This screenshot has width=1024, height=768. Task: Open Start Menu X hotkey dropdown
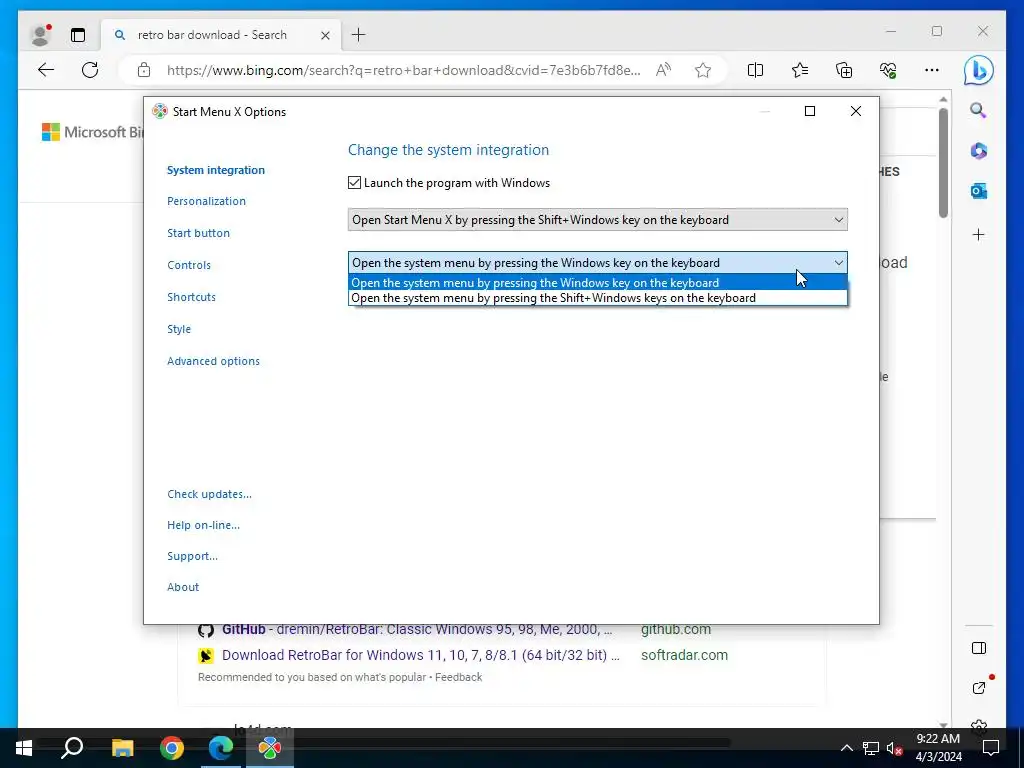598,219
